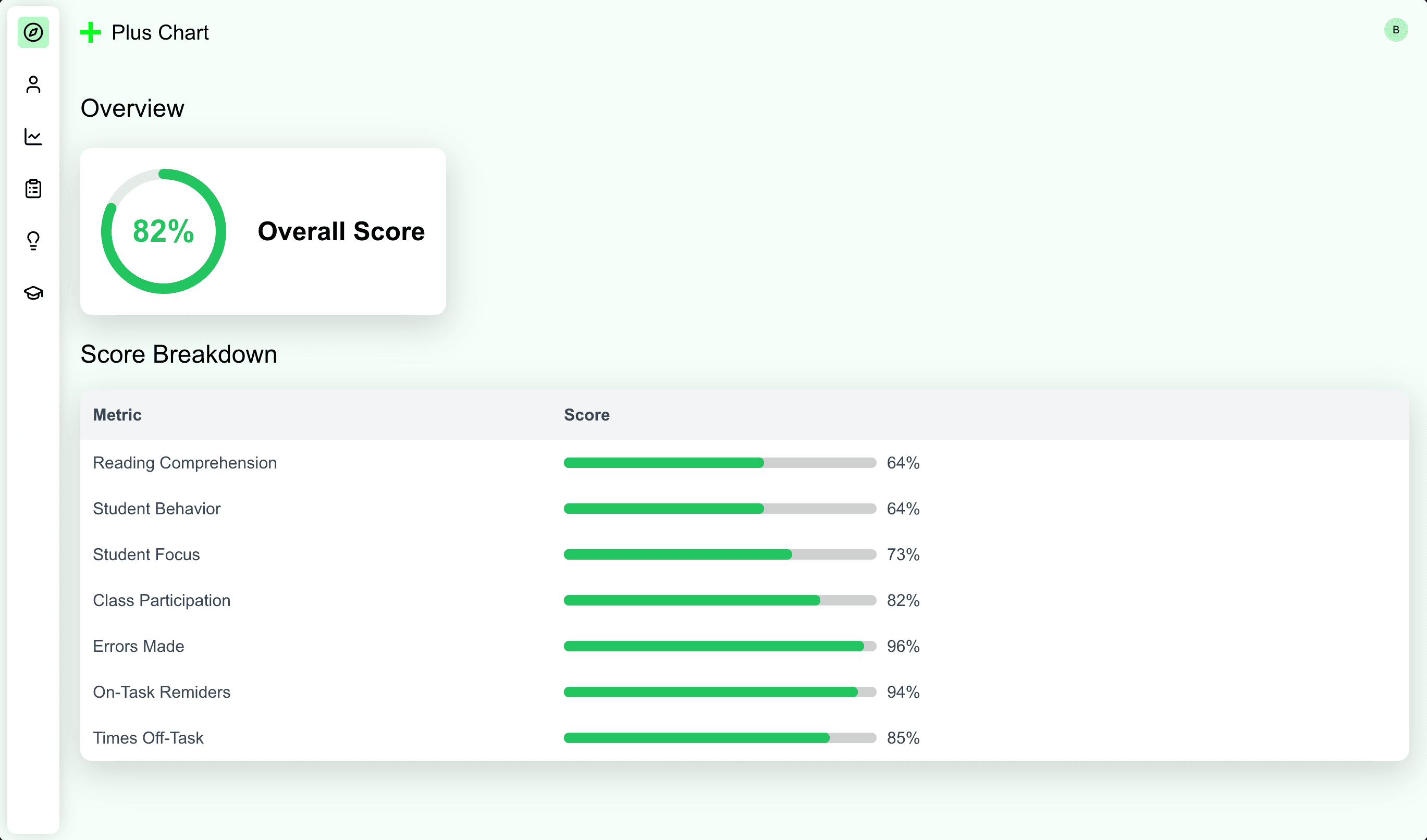Select the analytics line chart icon
Viewport: 1427px width, 840px height.
point(33,136)
